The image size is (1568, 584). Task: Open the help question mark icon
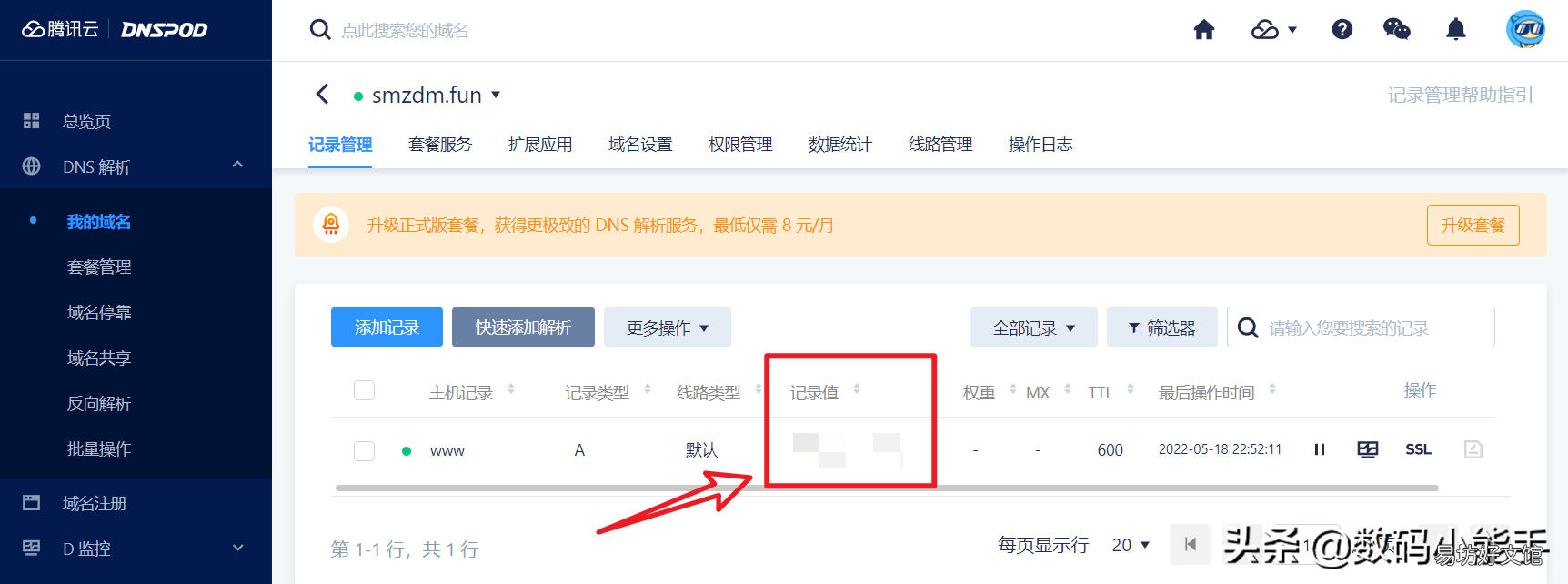[x=1342, y=30]
